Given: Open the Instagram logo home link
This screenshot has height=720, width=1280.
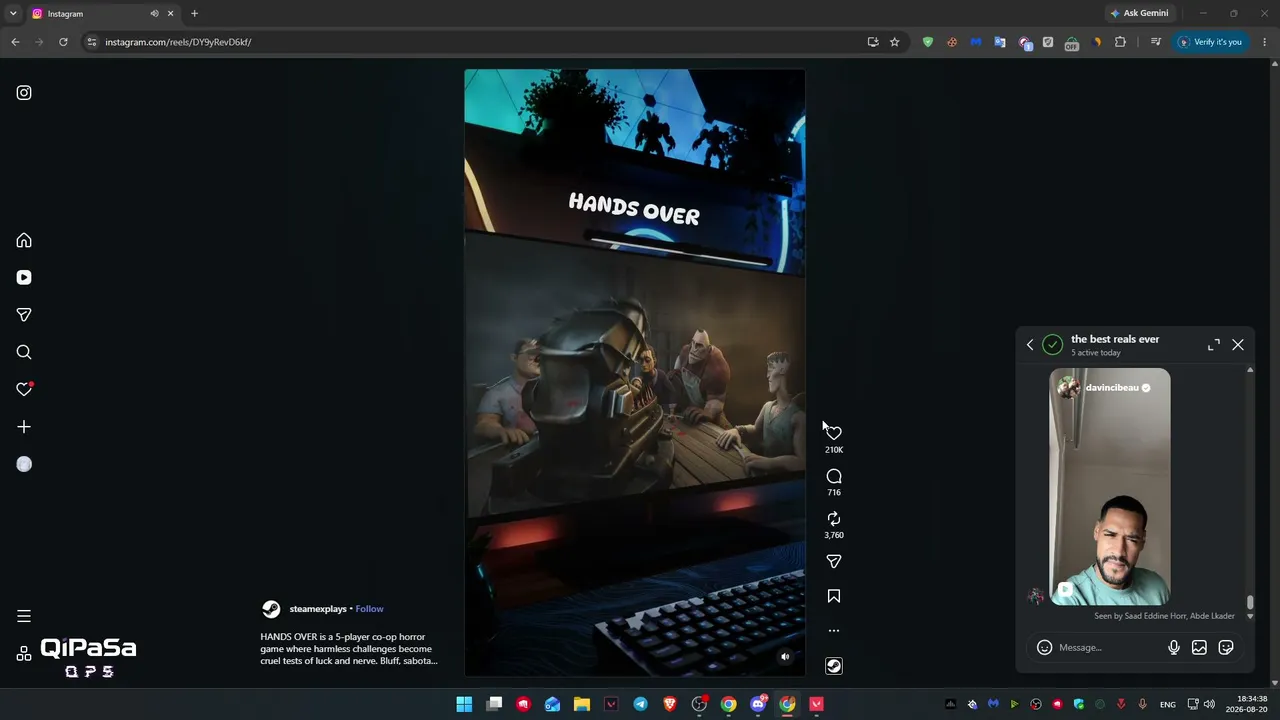Looking at the screenshot, I should click(x=24, y=93).
